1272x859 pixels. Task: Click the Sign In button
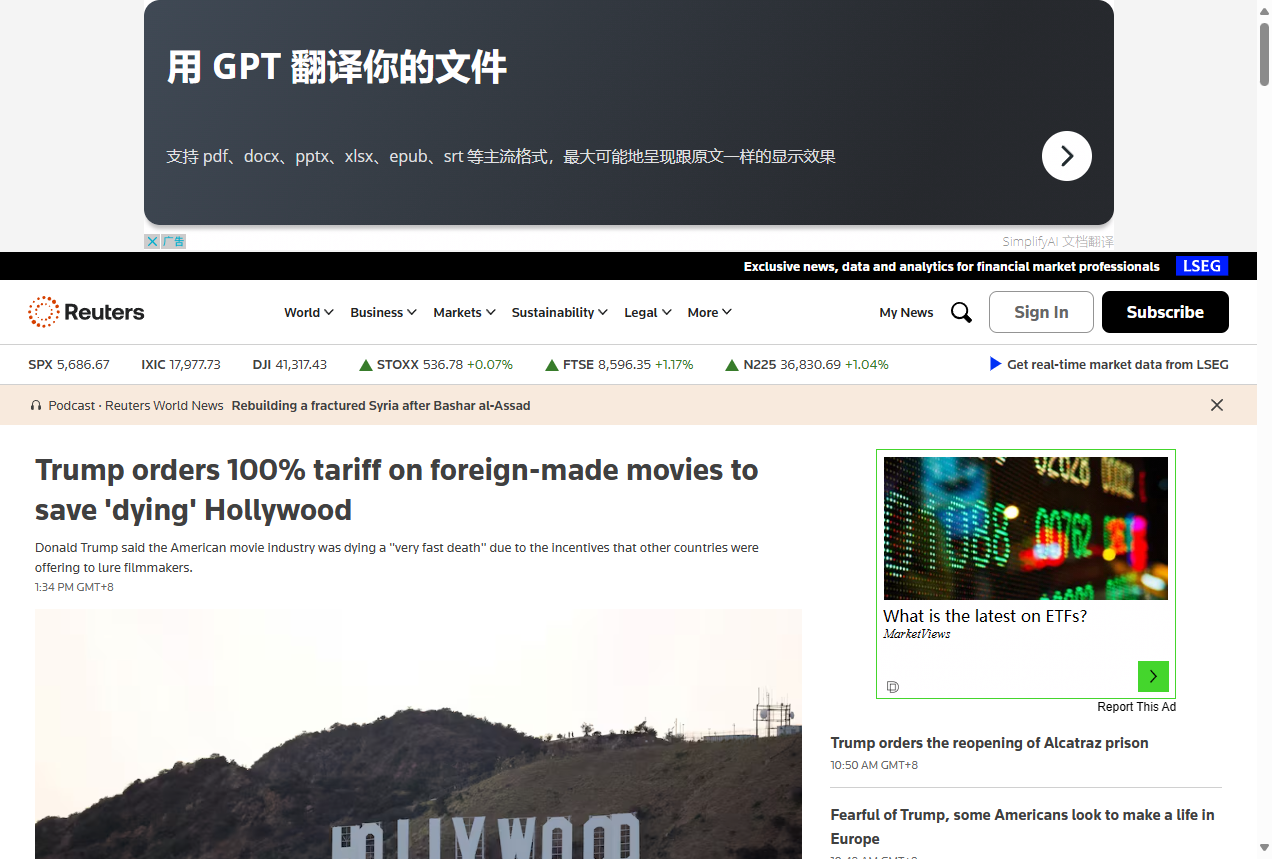[1040, 312]
